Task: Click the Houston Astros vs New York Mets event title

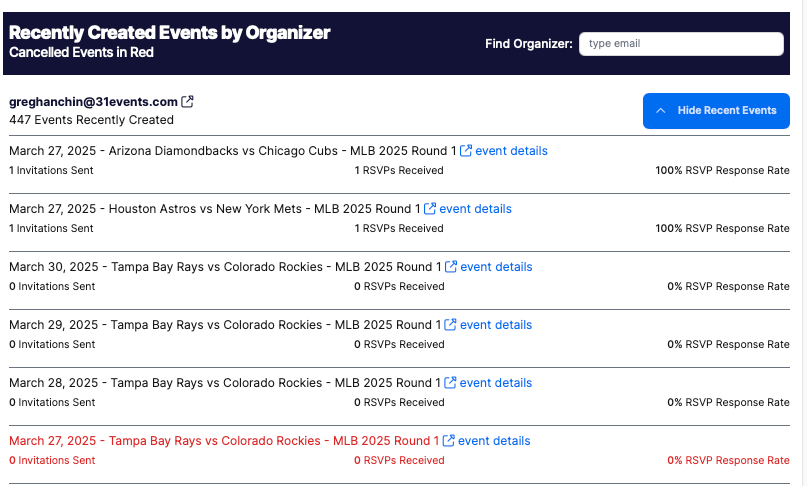Action: pos(215,209)
